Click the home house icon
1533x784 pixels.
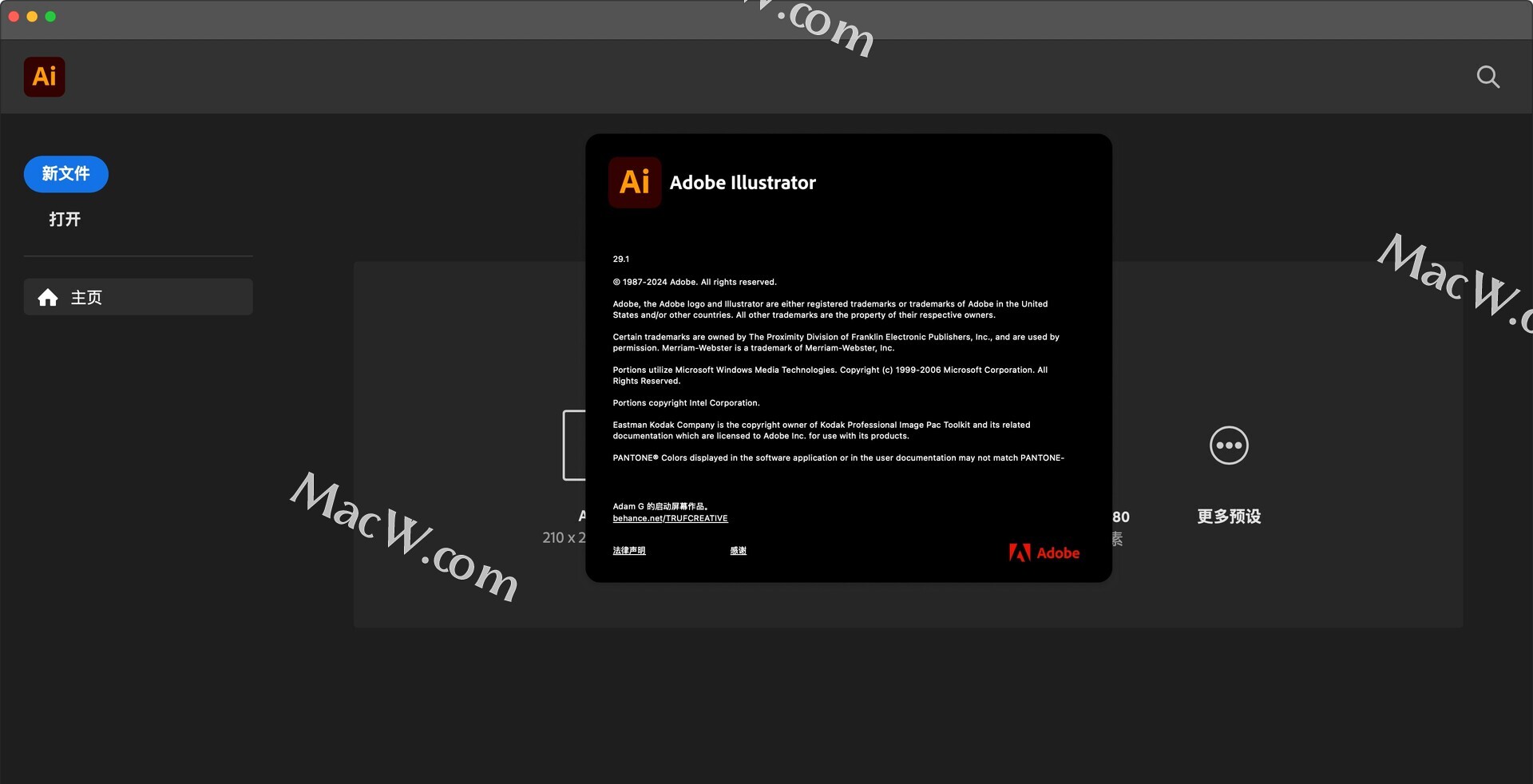[48, 298]
